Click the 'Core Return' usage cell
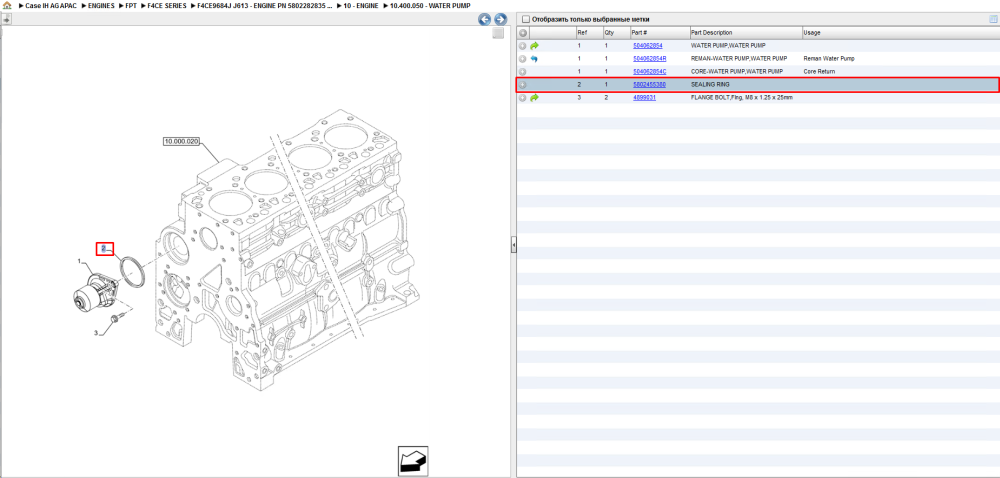Viewport: 1000px width, 478px height. (818, 72)
